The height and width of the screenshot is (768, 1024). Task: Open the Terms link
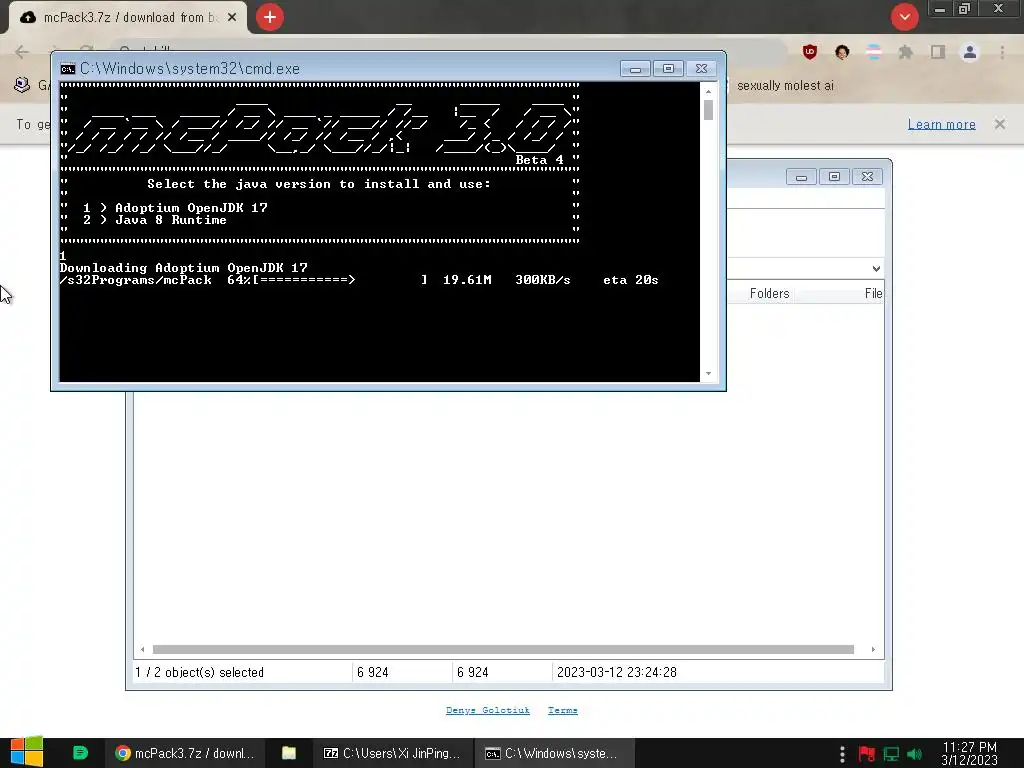click(x=563, y=711)
